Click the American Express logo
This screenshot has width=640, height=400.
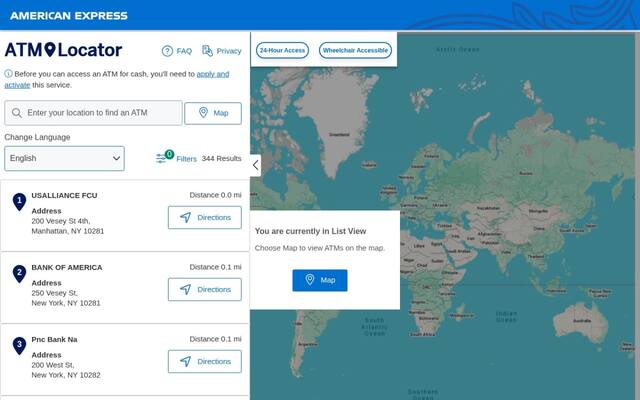pos(69,16)
